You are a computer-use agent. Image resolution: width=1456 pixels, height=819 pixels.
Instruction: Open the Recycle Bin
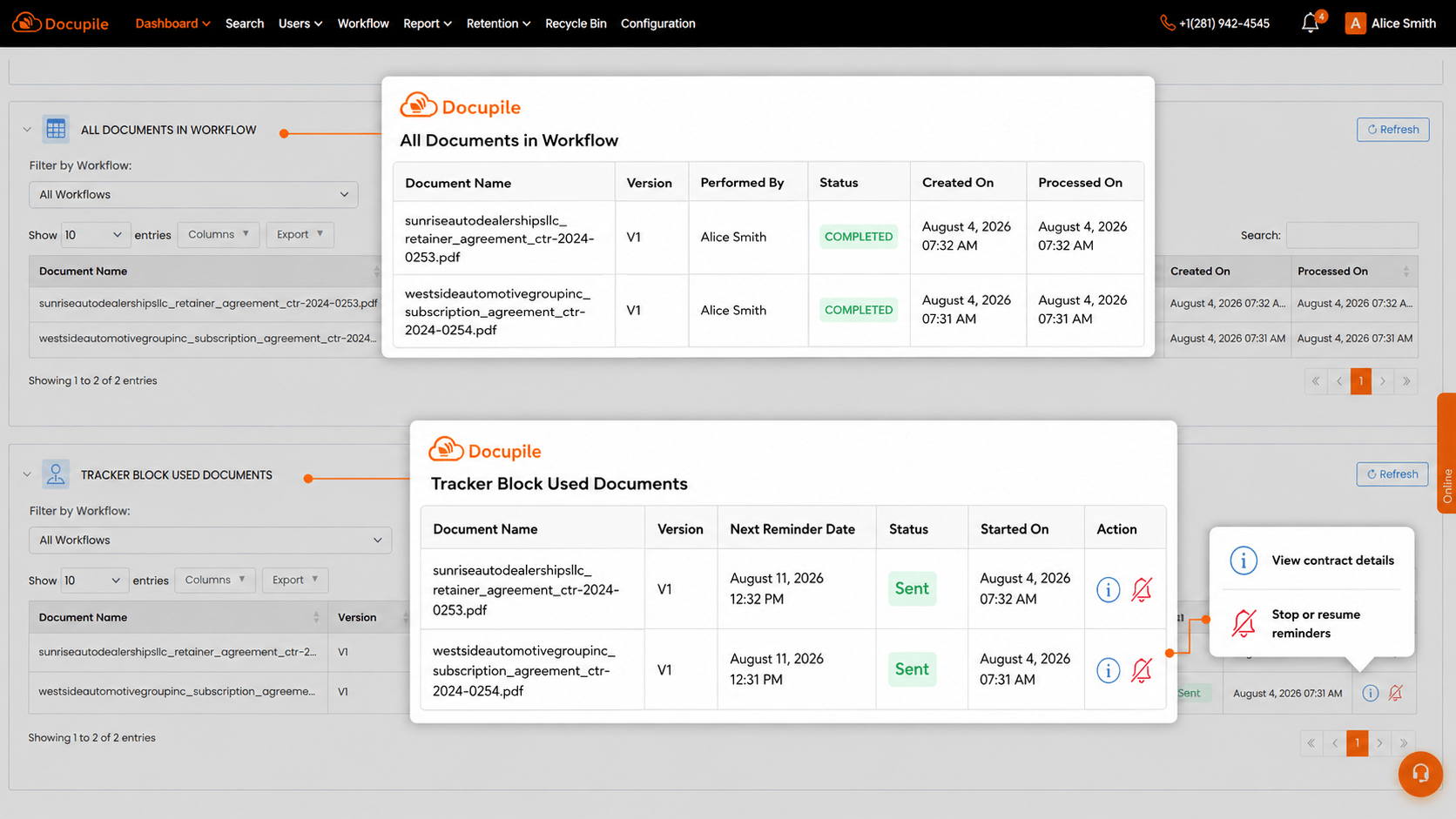576,23
